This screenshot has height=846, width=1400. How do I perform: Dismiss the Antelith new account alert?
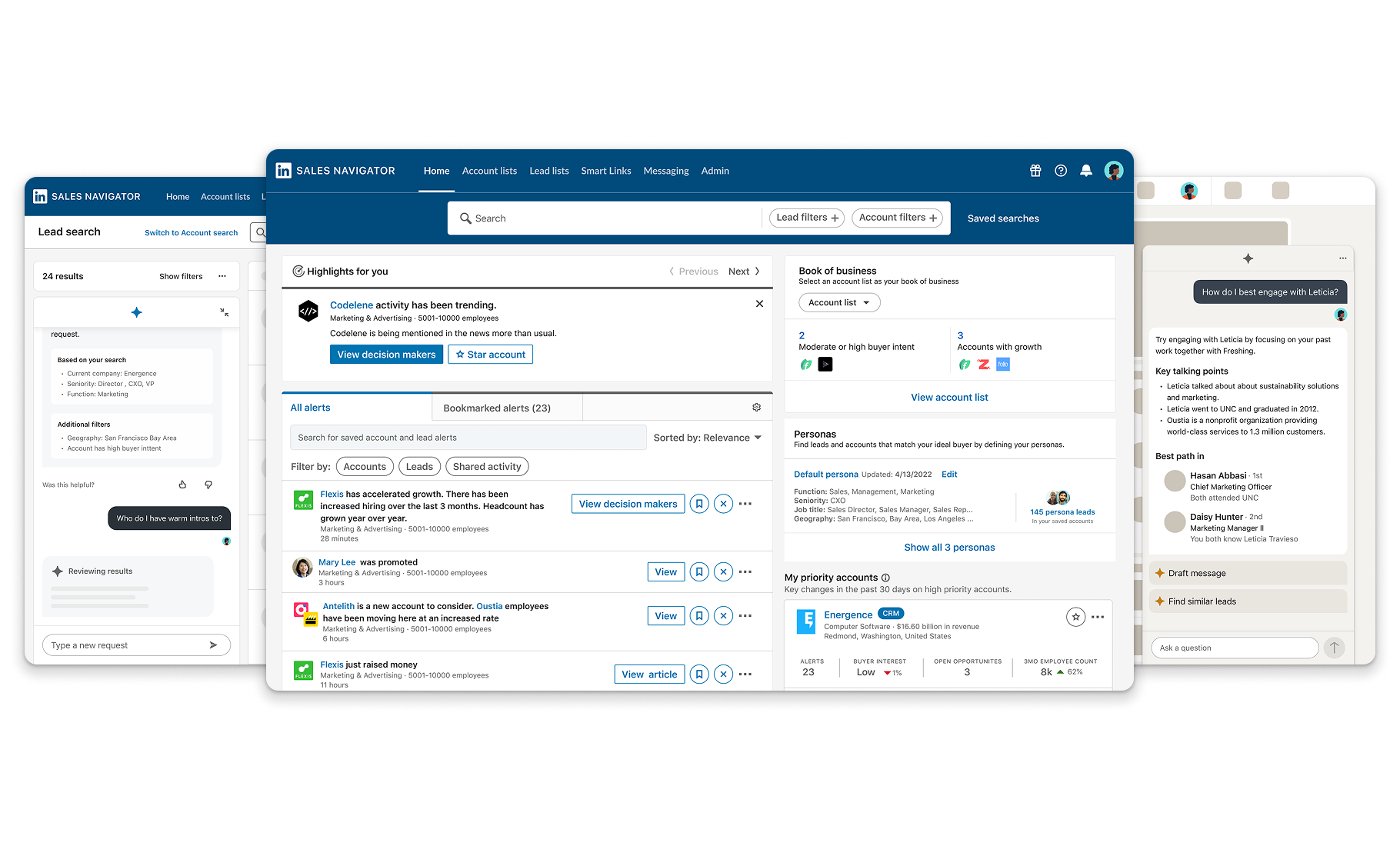(723, 615)
